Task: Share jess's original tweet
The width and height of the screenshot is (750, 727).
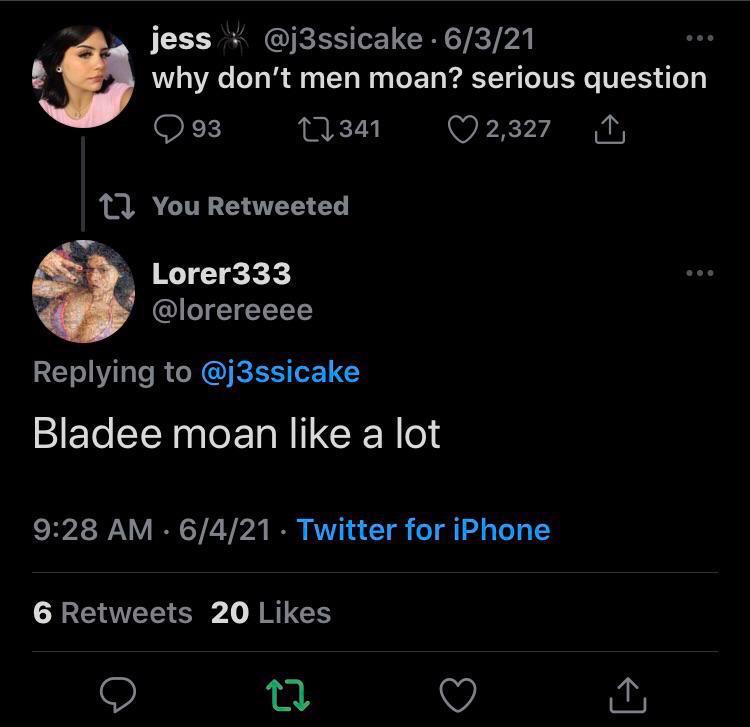Action: 611,128
